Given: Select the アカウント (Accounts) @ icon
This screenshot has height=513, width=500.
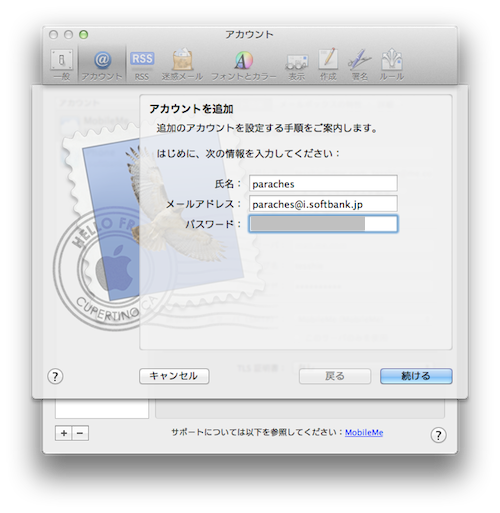Looking at the screenshot, I should 102,65.
